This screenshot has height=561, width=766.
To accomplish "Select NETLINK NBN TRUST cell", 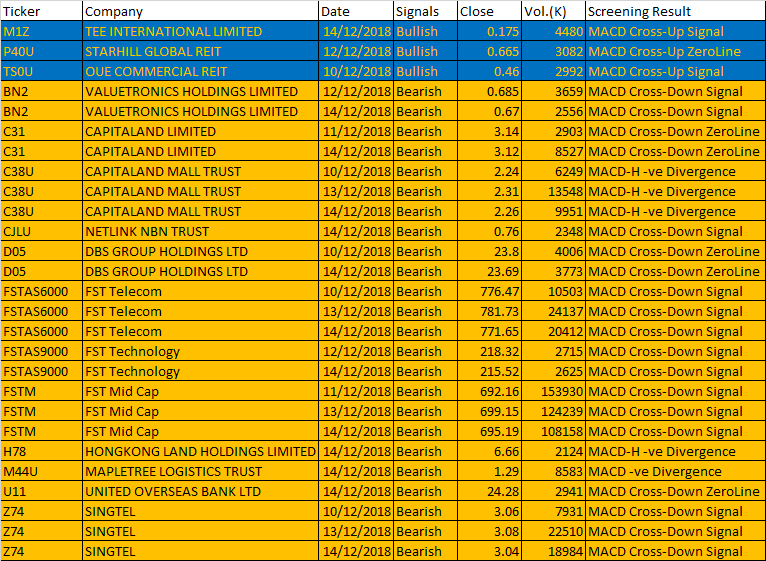I will point(200,232).
